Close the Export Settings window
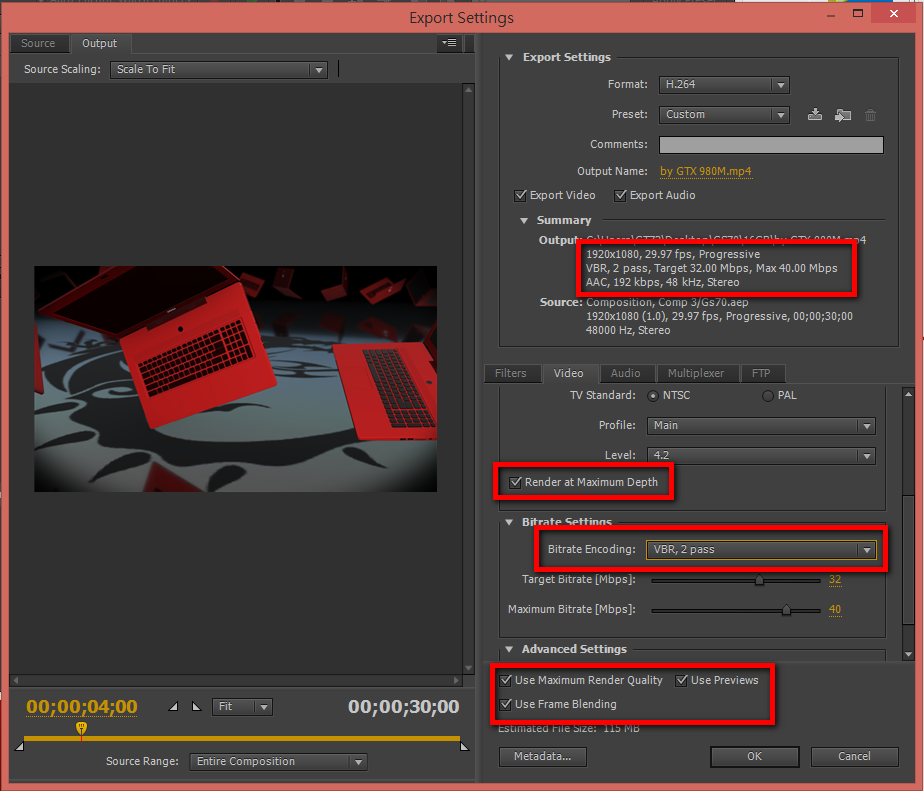Viewport: 924px width, 791px height. (x=894, y=14)
